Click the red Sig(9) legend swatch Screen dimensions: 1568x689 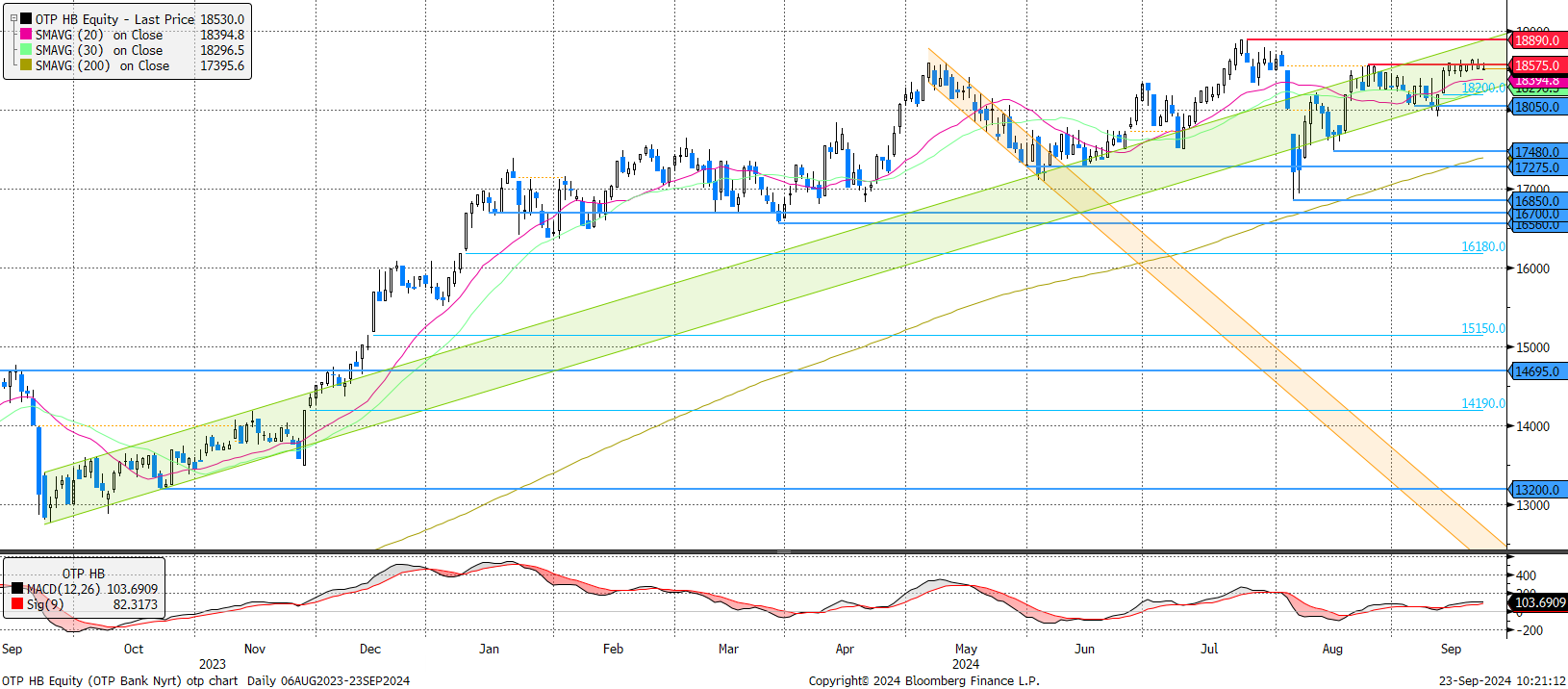(16, 604)
